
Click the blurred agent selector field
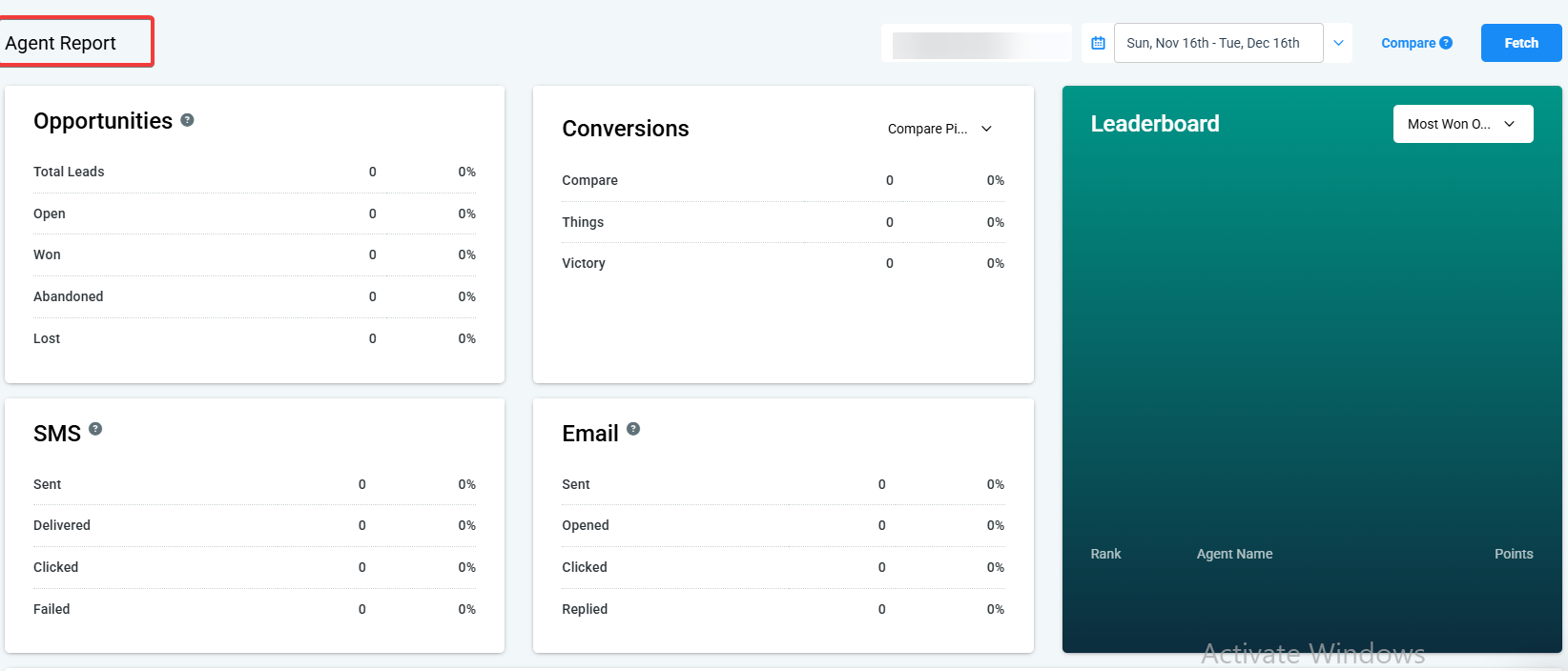pyautogui.click(x=976, y=44)
